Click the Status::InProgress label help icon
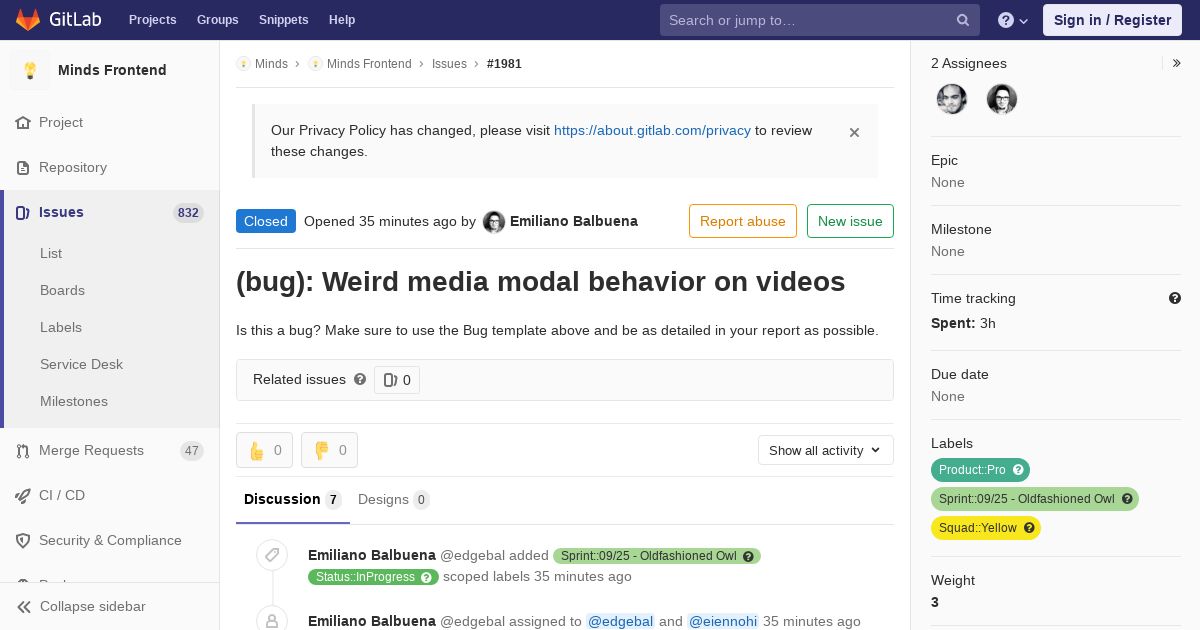1200x630 pixels. point(427,577)
